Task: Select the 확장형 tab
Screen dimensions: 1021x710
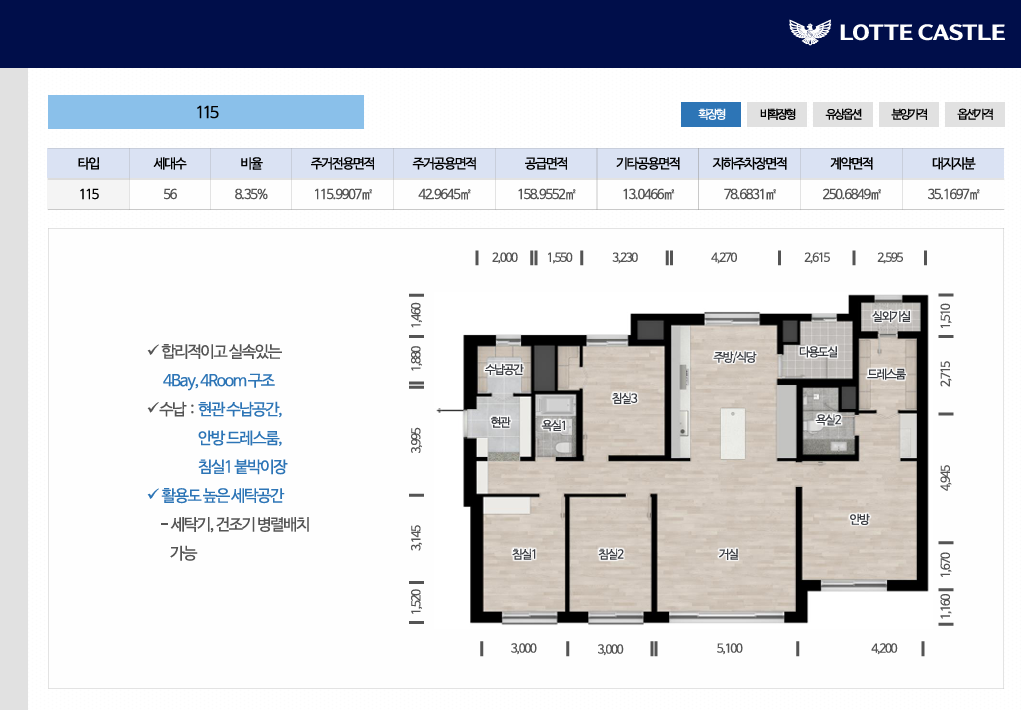Action: pos(711,114)
